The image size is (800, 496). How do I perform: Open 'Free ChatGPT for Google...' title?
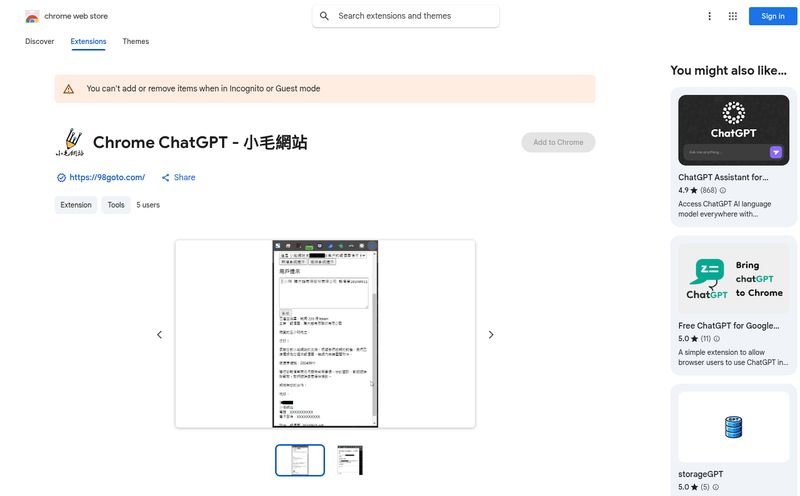coord(729,326)
